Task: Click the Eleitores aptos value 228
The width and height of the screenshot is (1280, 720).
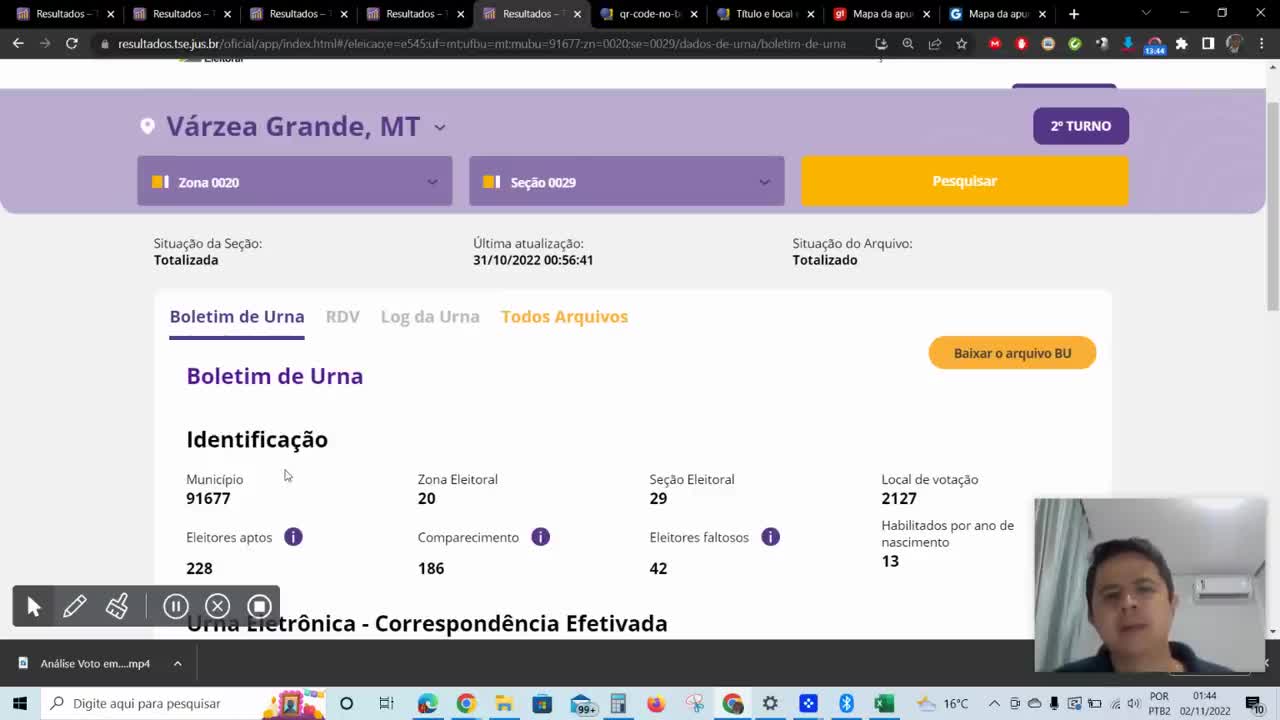Action: tap(199, 568)
